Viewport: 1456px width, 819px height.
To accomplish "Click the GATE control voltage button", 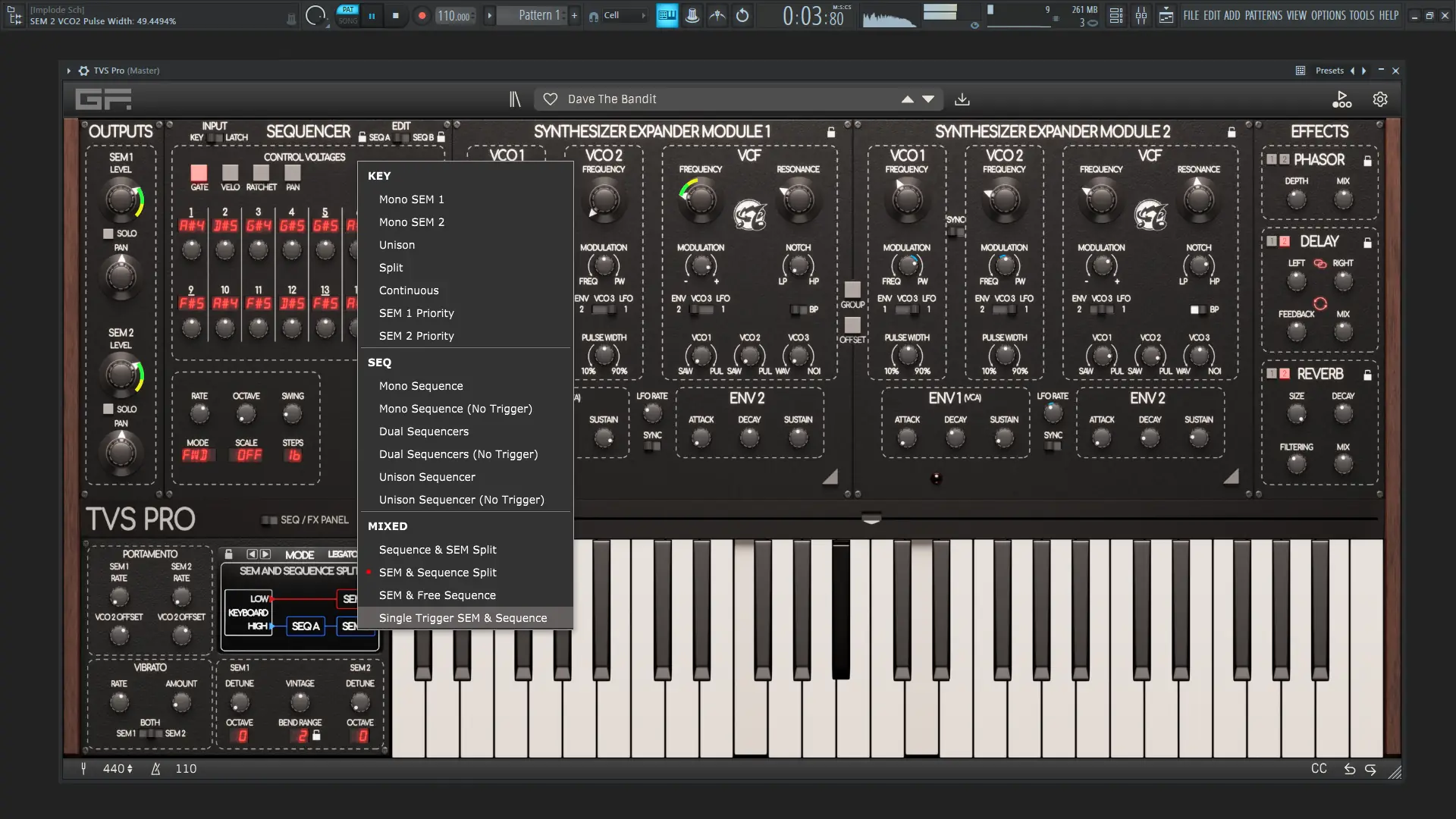I will [x=199, y=174].
